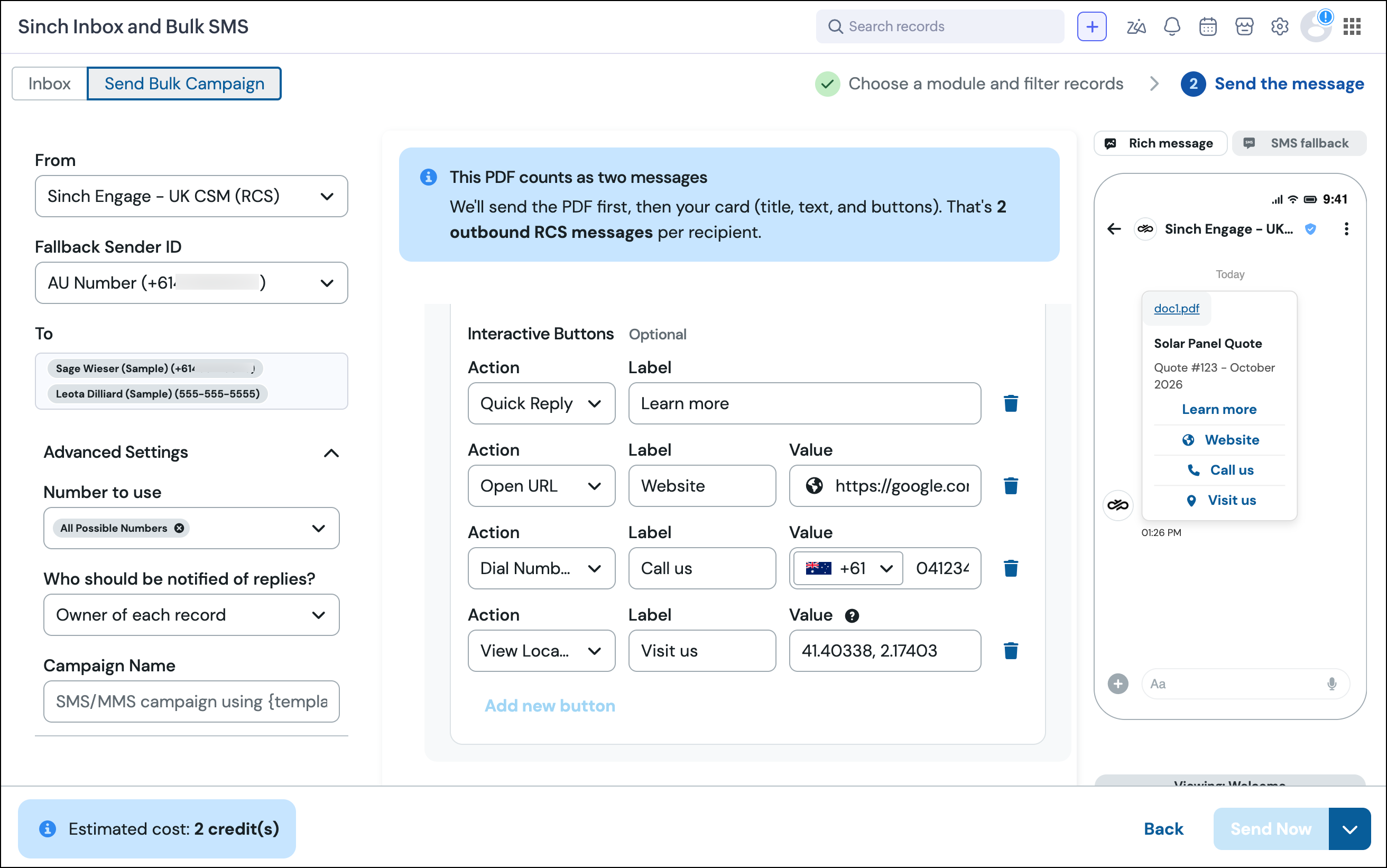Remove the All Possible Numbers tag
This screenshot has width=1387, height=868.
pos(179,528)
